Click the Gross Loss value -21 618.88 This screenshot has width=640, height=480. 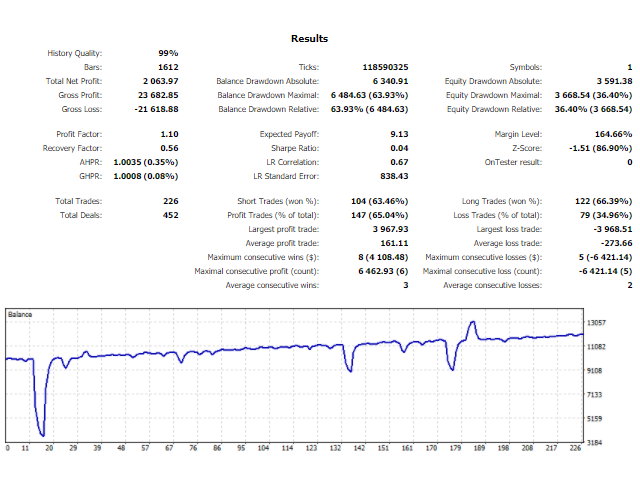[156, 109]
